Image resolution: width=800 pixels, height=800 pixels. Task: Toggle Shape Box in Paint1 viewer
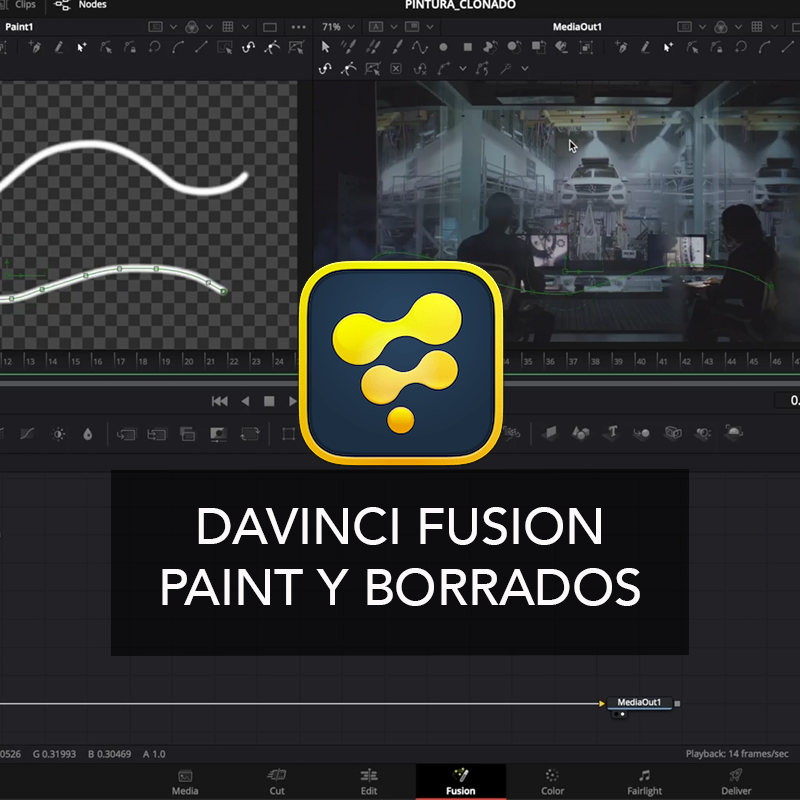(x=296, y=47)
